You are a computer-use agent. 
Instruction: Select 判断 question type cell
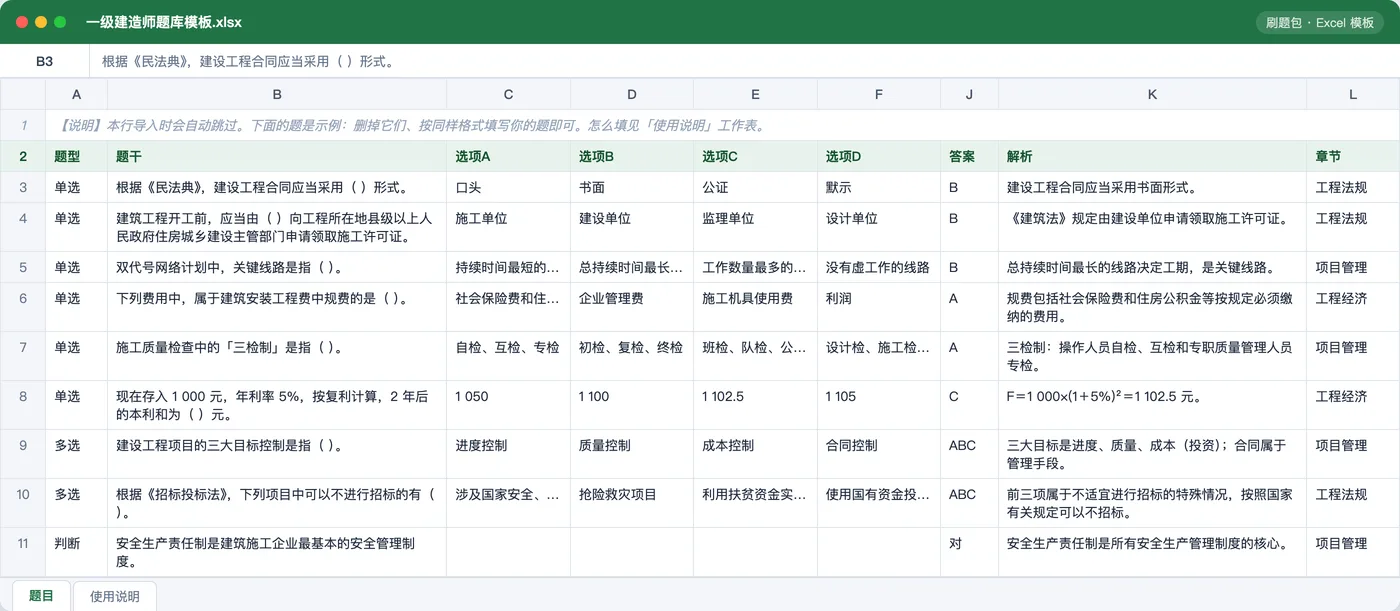76,551
